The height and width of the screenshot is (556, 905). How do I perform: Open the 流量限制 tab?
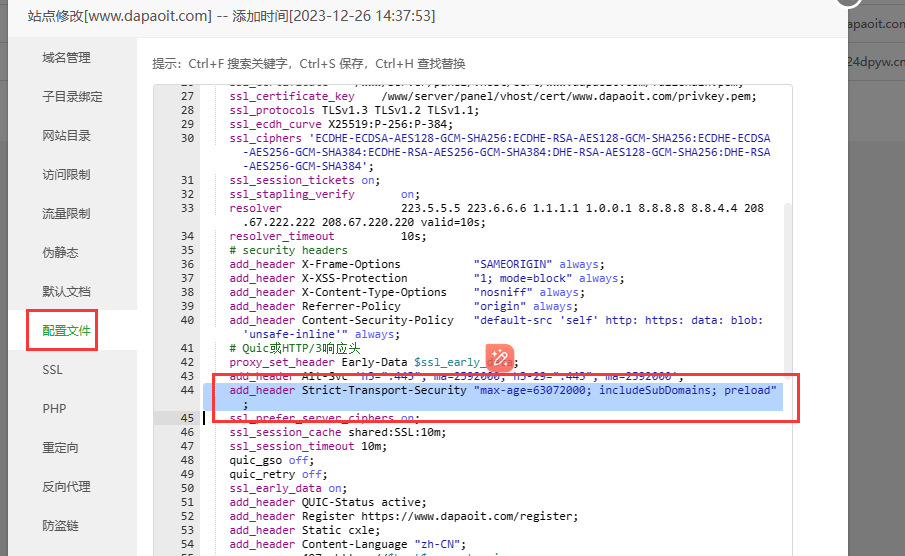(x=66, y=214)
